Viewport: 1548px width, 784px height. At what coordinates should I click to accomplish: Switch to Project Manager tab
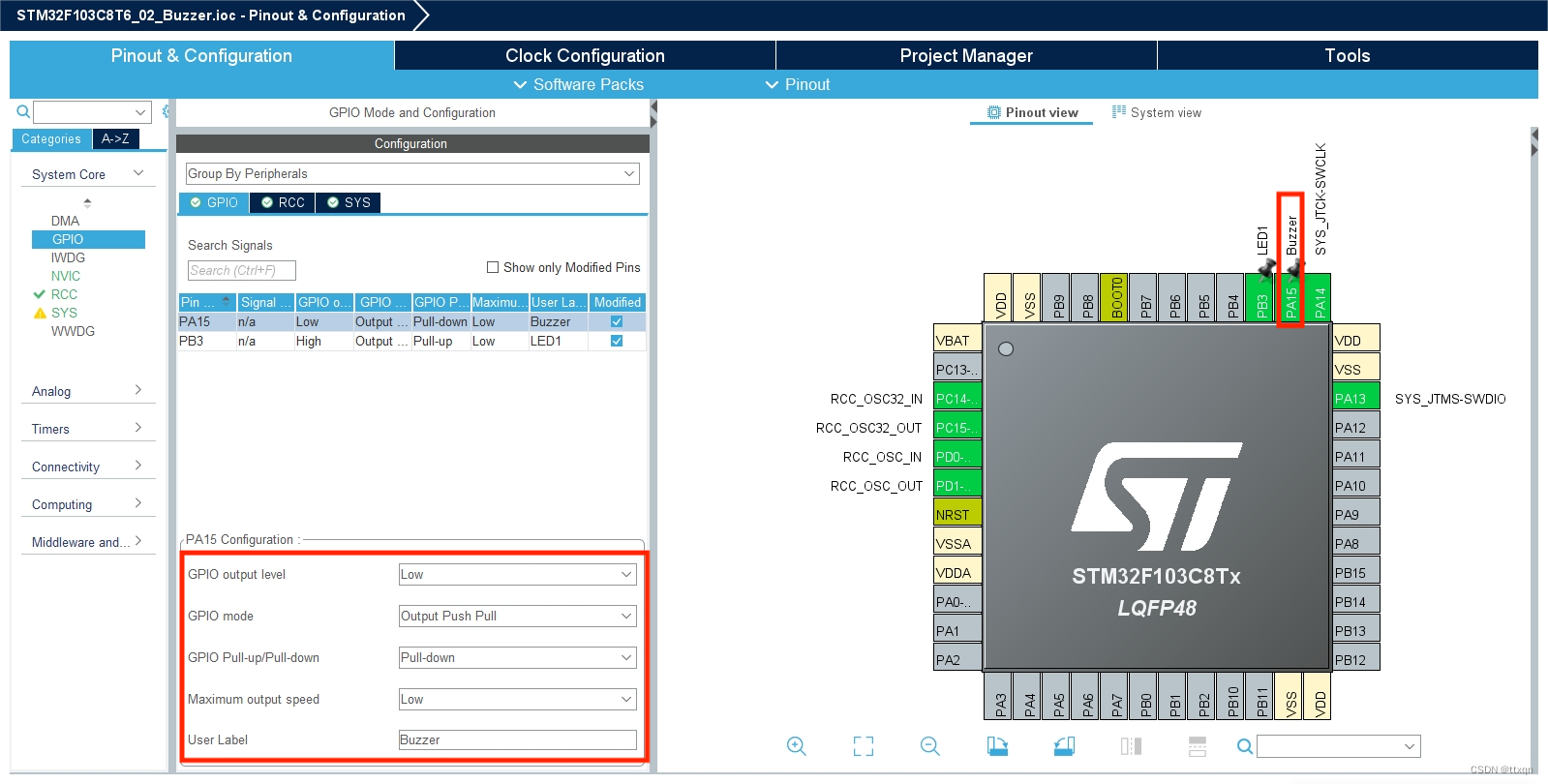coord(966,55)
